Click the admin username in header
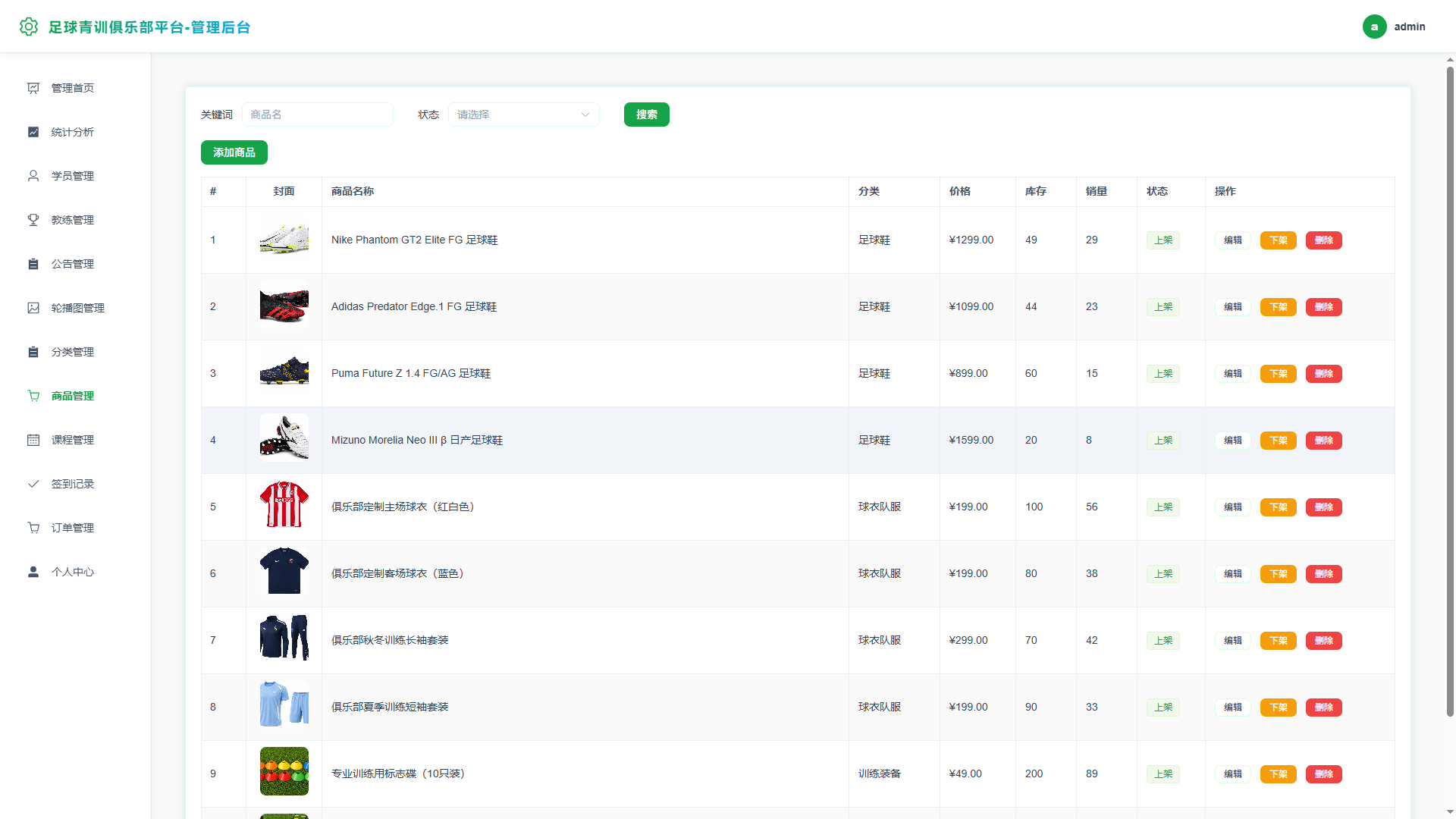This screenshot has width=1456, height=819. tap(1410, 27)
